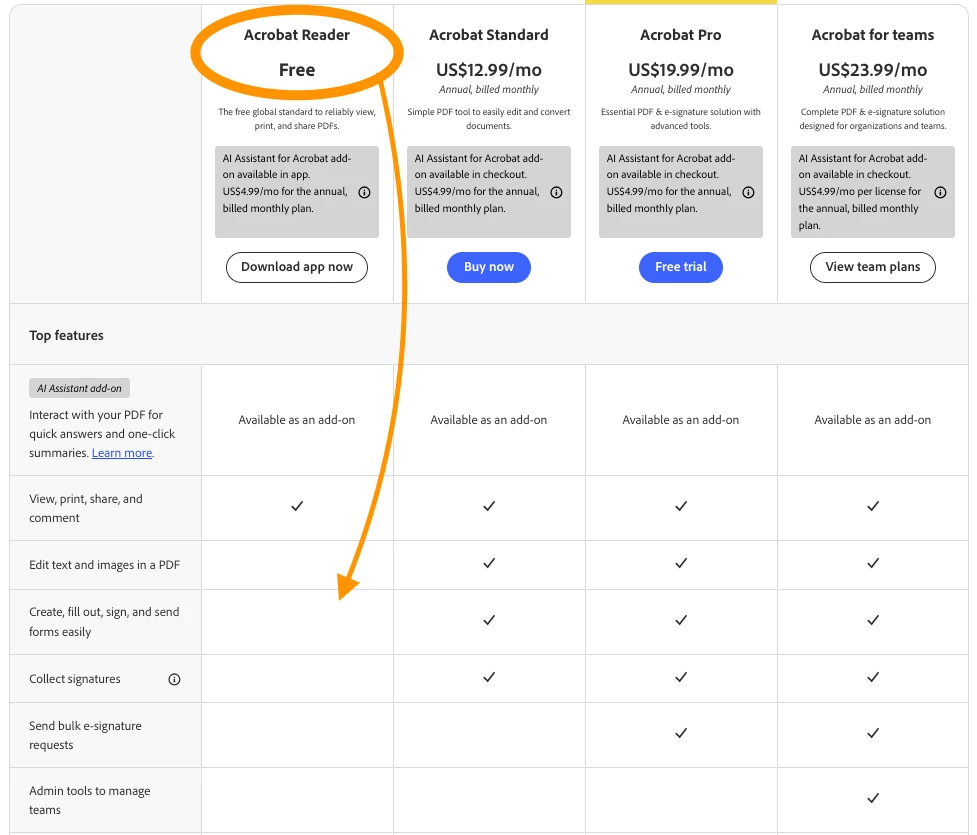Click 'Simple PDF tool to easily edit' description

coord(488,119)
